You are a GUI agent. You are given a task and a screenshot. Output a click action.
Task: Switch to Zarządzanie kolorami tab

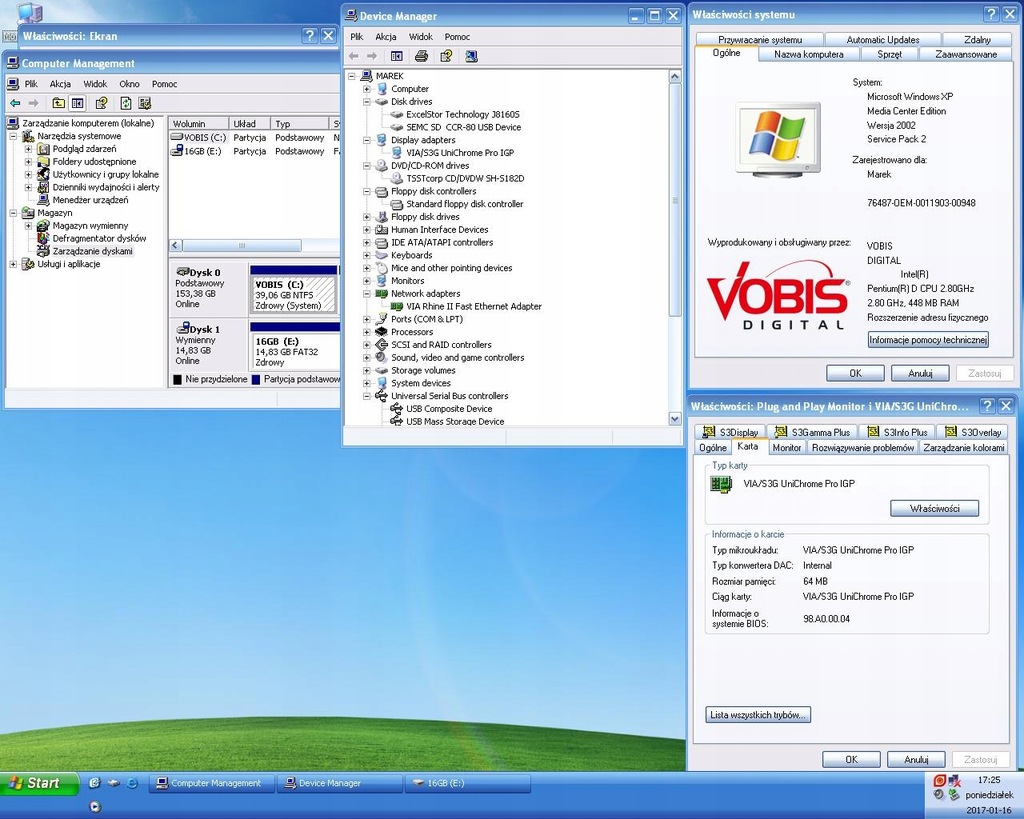pyautogui.click(x=963, y=447)
